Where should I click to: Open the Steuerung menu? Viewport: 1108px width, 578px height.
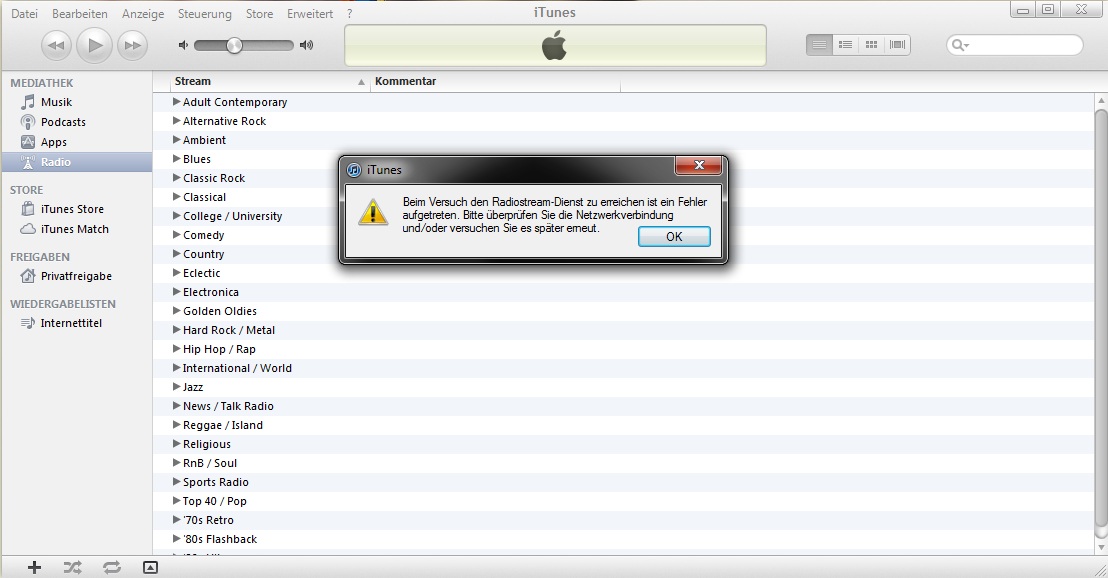pos(204,13)
